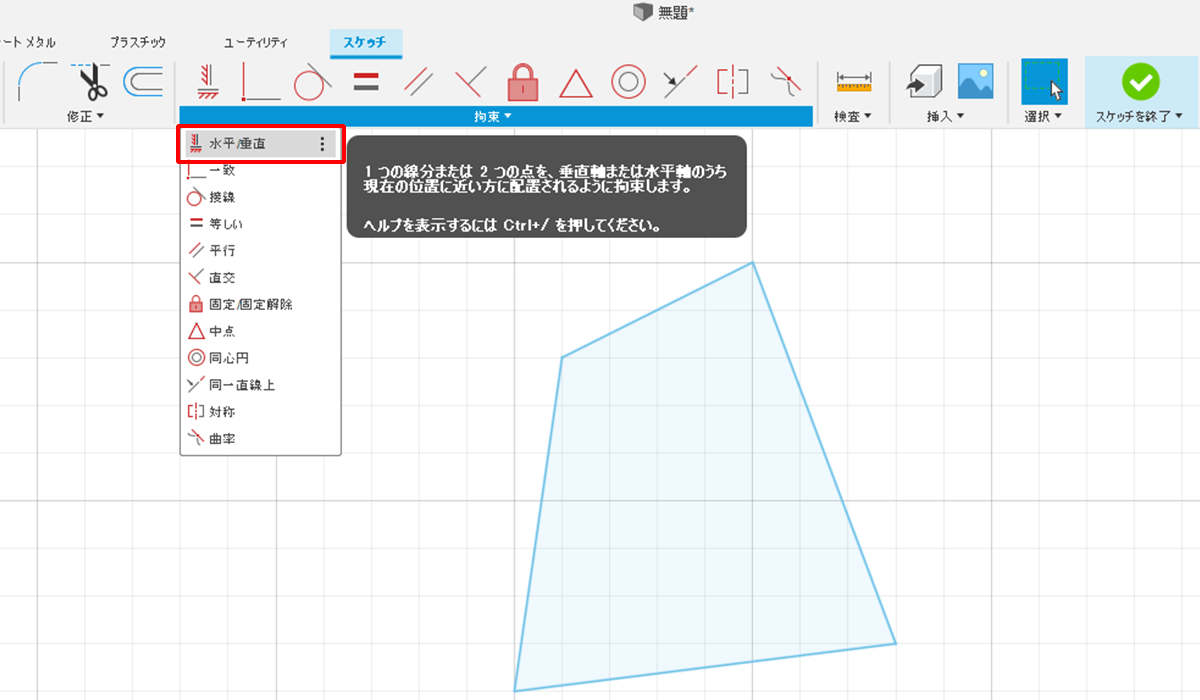The width and height of the screenshot is (1200, 700).
Task: Select the Symmetry constraint toolbar icon
Action: [x=732, y=82]
